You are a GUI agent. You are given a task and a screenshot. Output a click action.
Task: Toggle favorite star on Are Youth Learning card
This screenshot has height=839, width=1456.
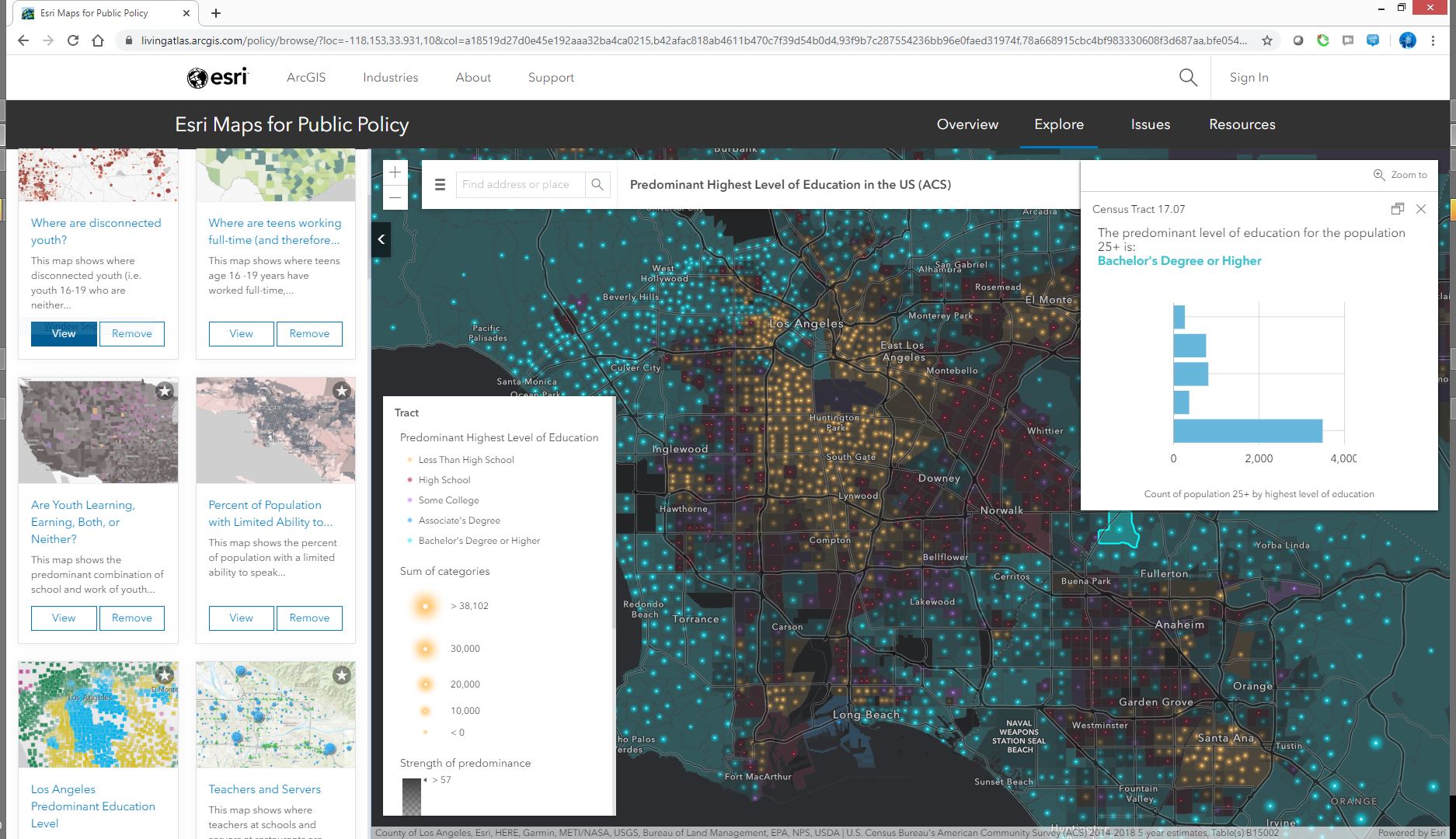164,391
